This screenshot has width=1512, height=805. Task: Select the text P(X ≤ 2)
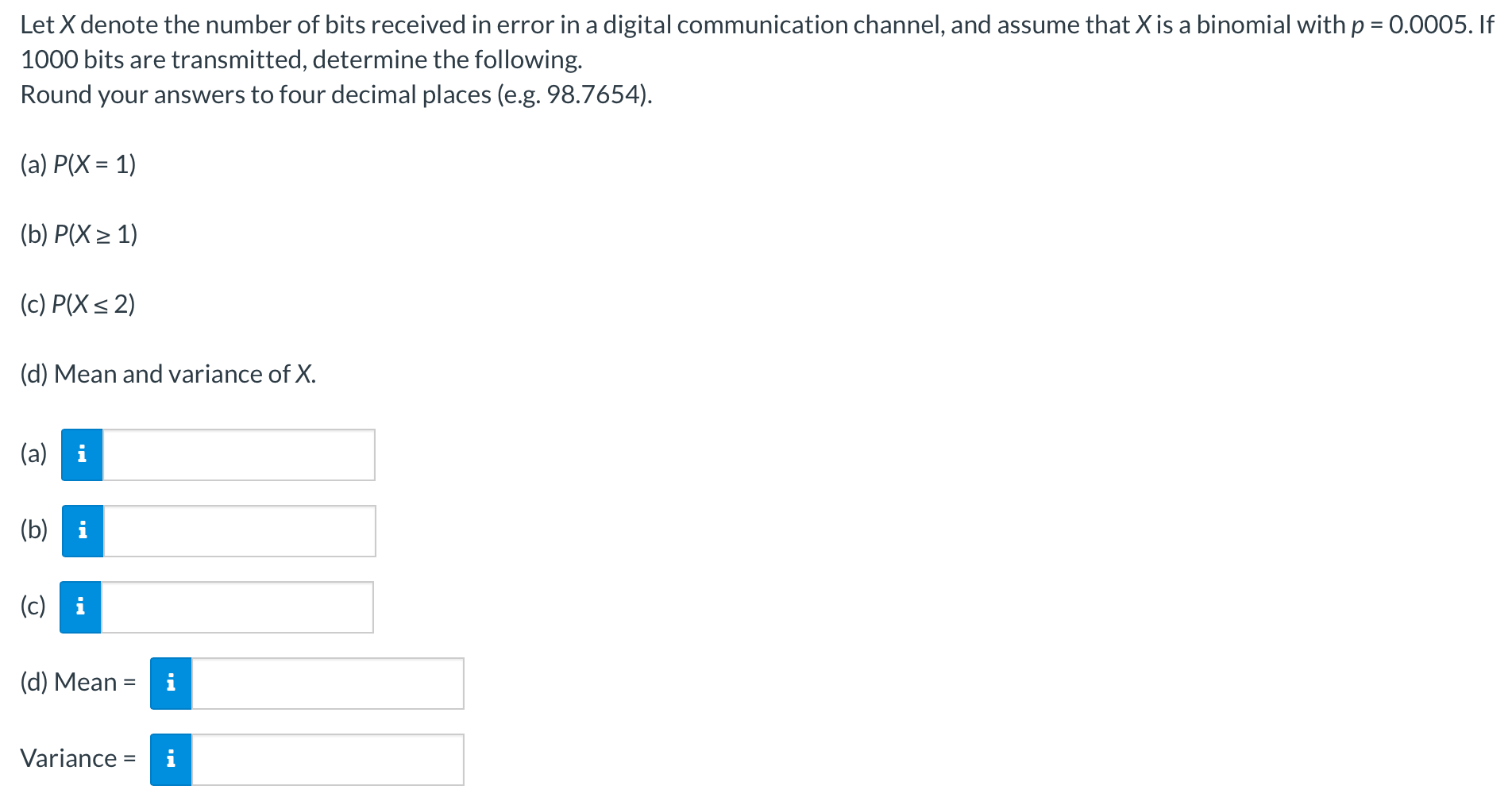[x=93, y=304]
